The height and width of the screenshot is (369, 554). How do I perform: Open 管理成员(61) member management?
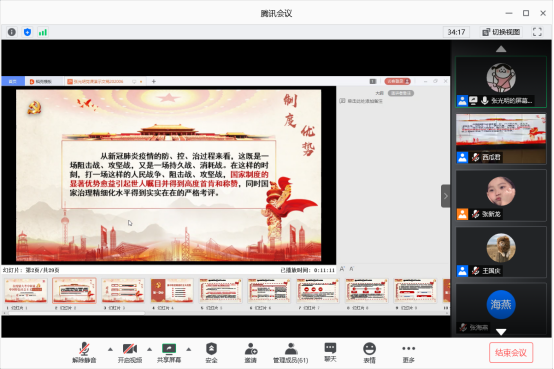[x=290, y=352]
